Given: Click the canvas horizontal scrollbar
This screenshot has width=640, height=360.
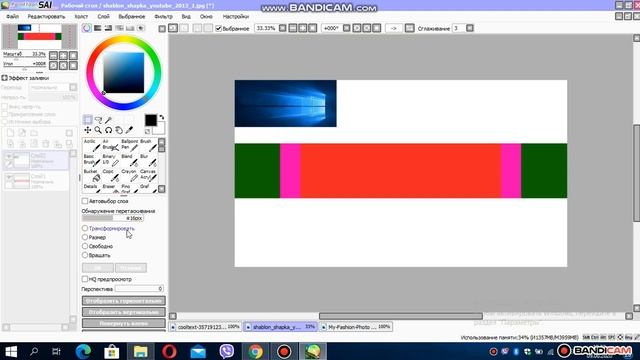Looking at the screenshot, I should (400, 316).
